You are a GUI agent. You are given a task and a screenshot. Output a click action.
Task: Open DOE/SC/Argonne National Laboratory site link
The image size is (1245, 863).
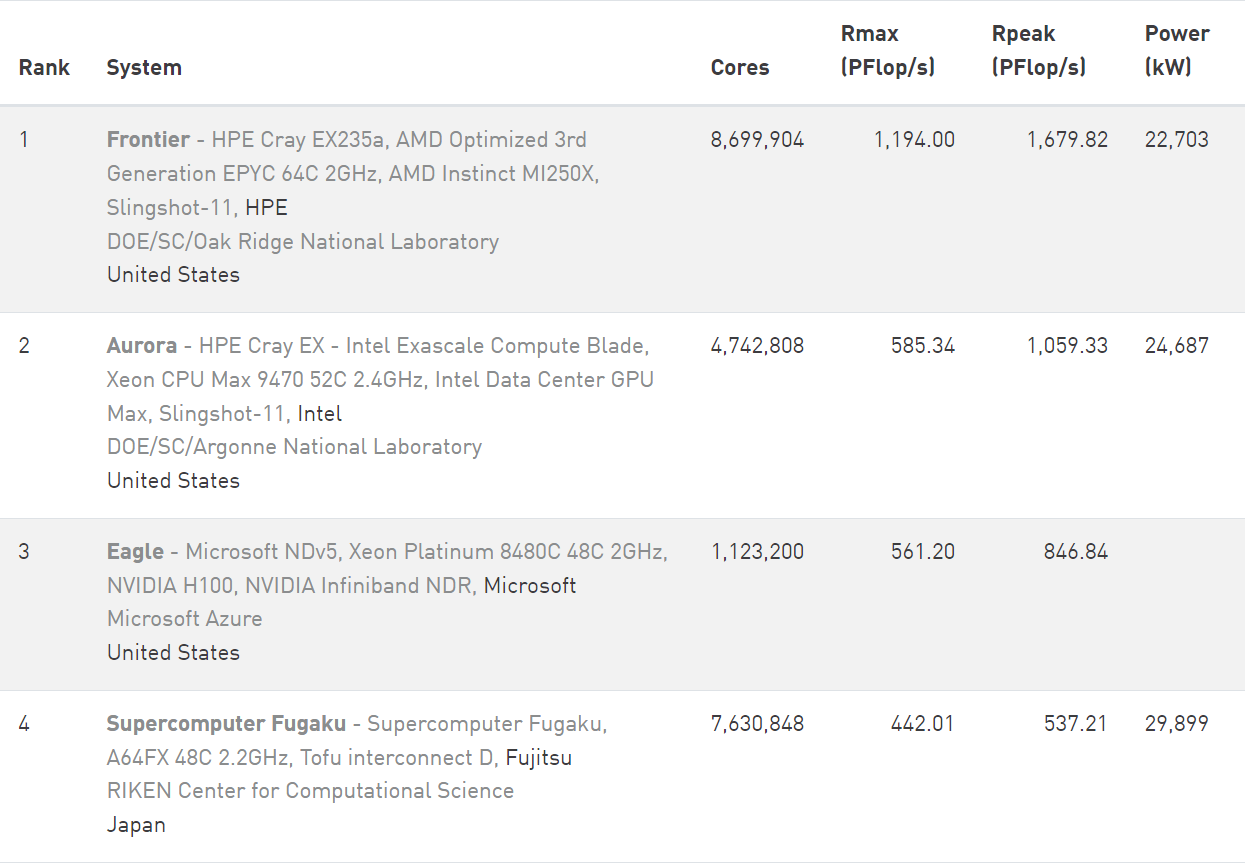coord(294,446)
